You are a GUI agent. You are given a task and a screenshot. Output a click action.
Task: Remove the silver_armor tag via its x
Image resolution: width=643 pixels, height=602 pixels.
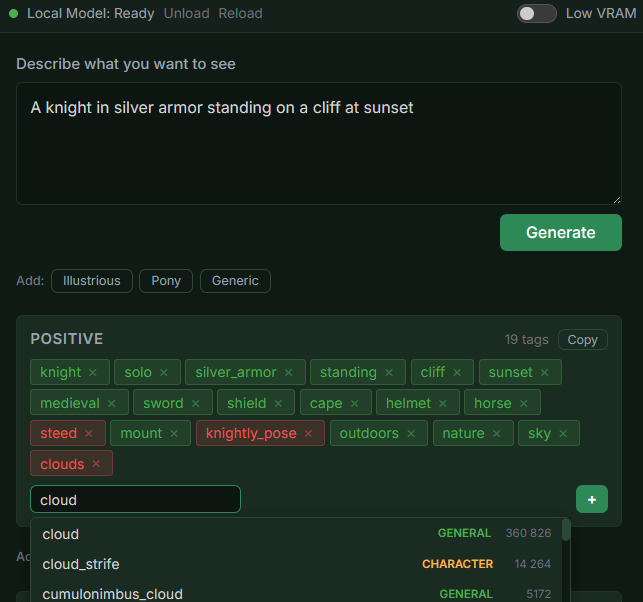[289, 373]
